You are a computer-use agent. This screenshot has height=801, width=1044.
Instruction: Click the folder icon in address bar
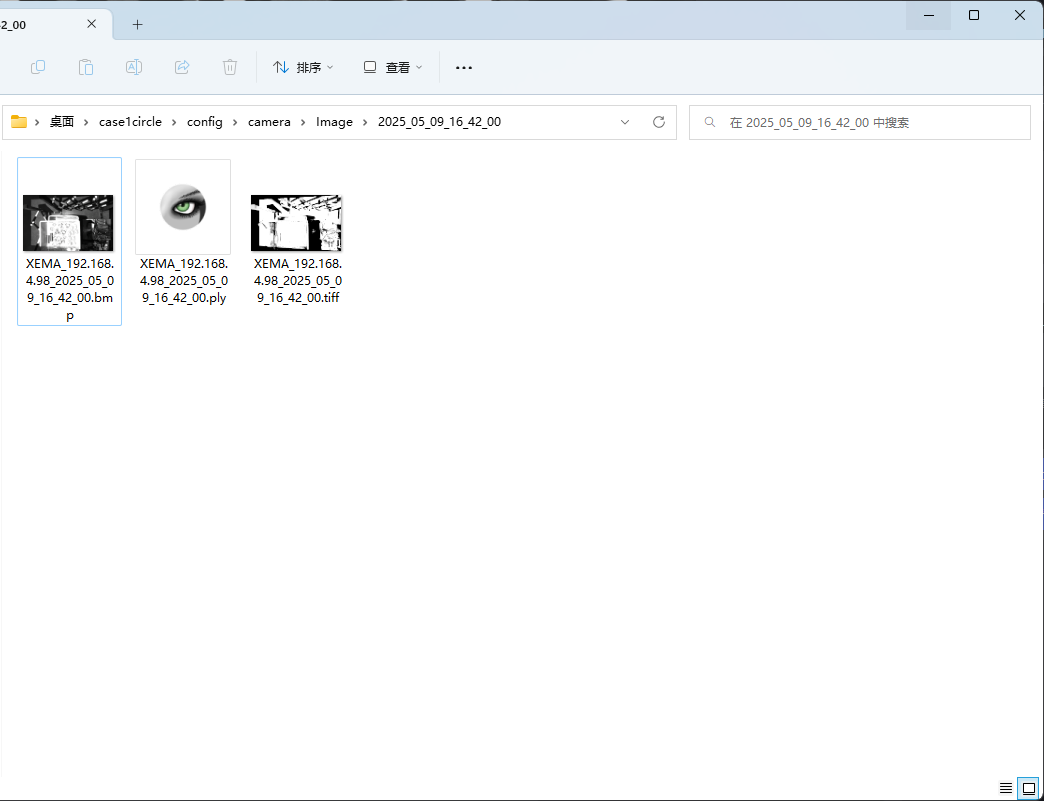tap(19, 122)
